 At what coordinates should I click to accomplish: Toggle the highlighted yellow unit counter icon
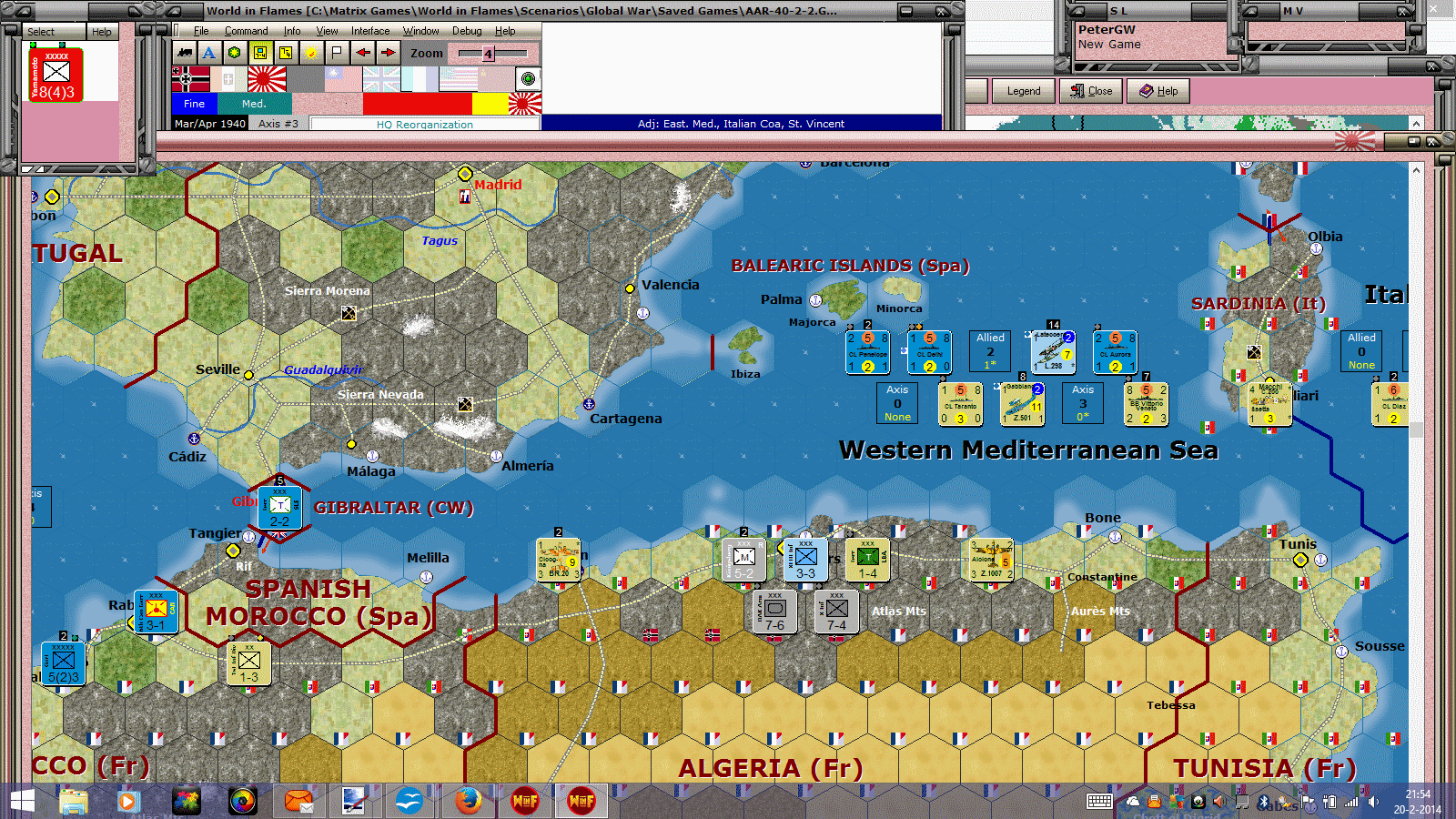pos(260,53)
